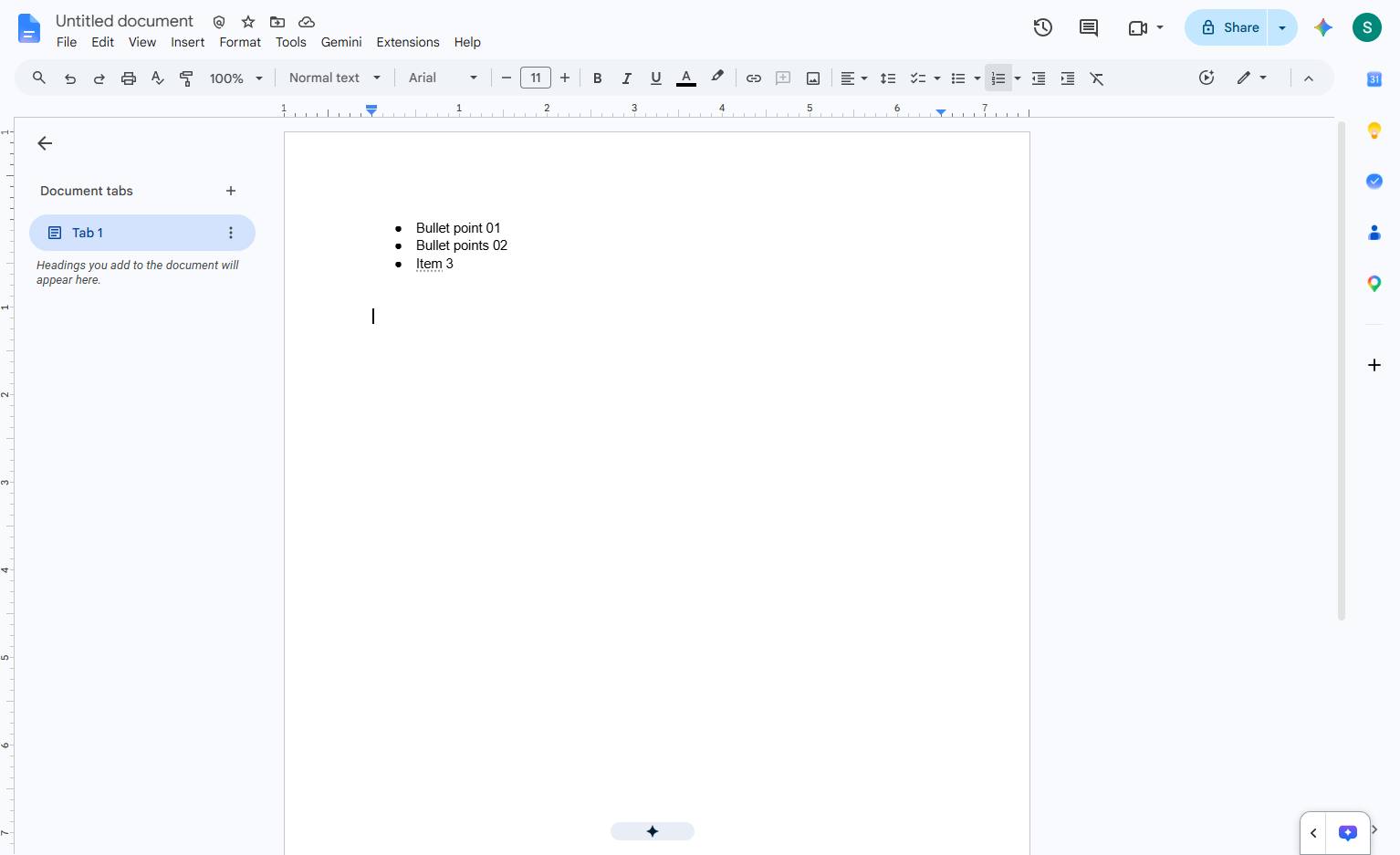Screen dimensions: 1400x855
Task: Open version history clock icon
Action: click(1043, 27)
